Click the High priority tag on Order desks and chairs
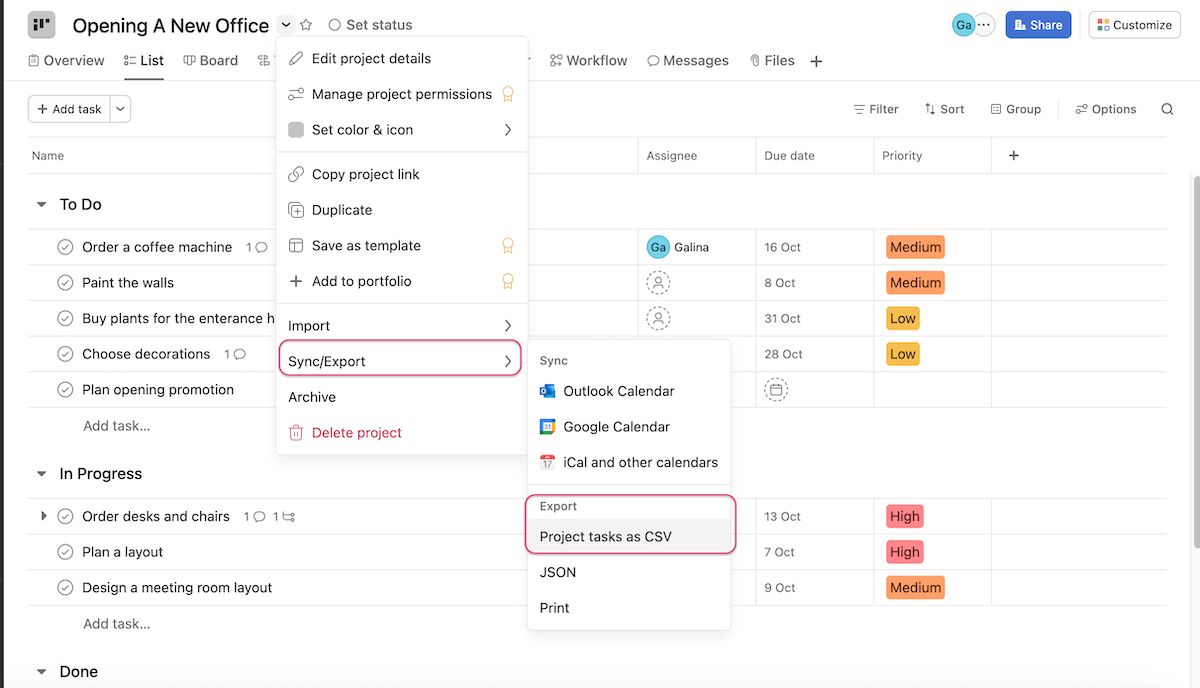Viewport: 1200px width, 688px height. (904, 516)
